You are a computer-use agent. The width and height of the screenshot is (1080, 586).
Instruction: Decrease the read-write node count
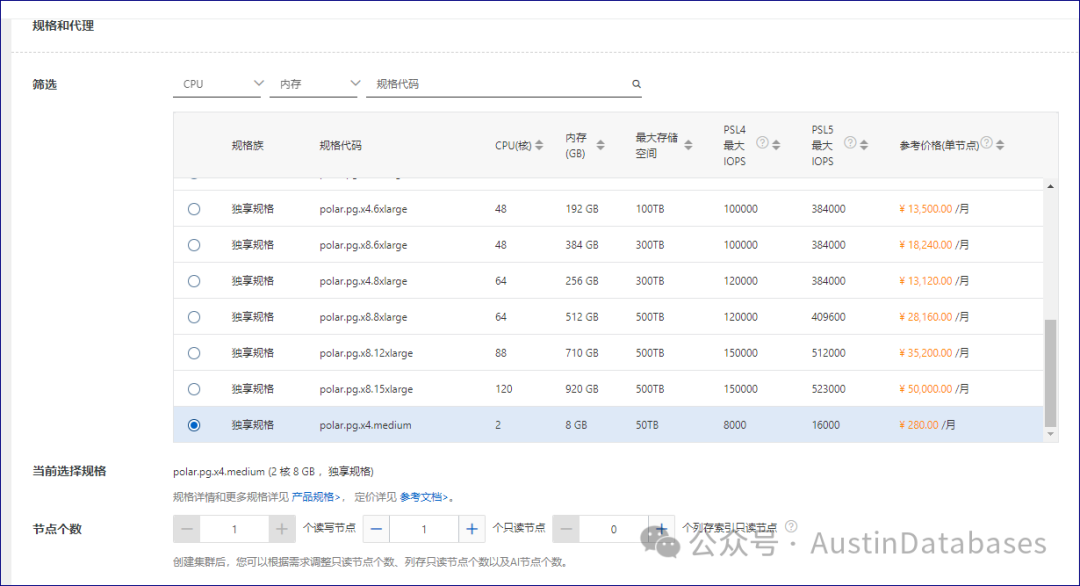point(187,530)
